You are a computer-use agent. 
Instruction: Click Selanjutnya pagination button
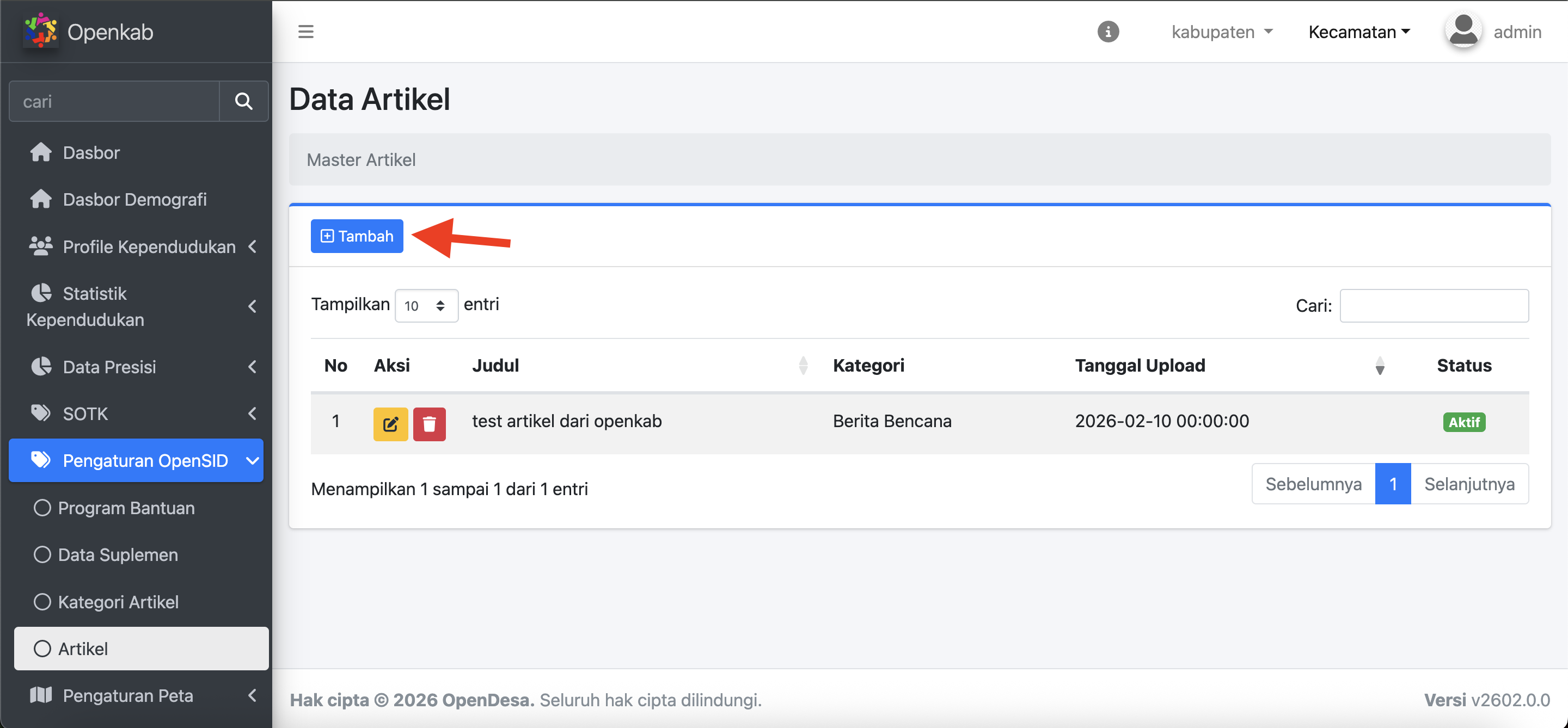(1469, 484)
